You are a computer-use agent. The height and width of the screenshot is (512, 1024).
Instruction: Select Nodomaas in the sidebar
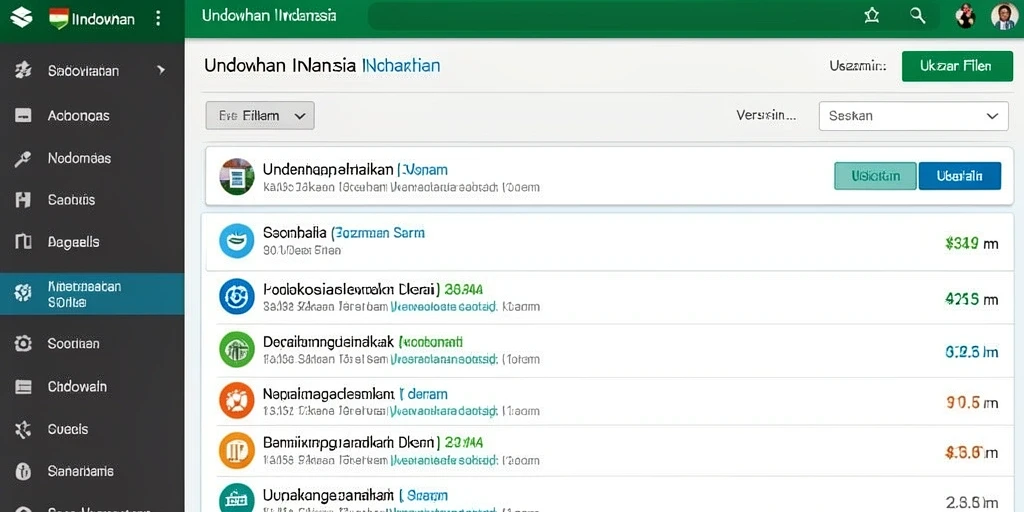pyautogui.click(x=79, y=158)
